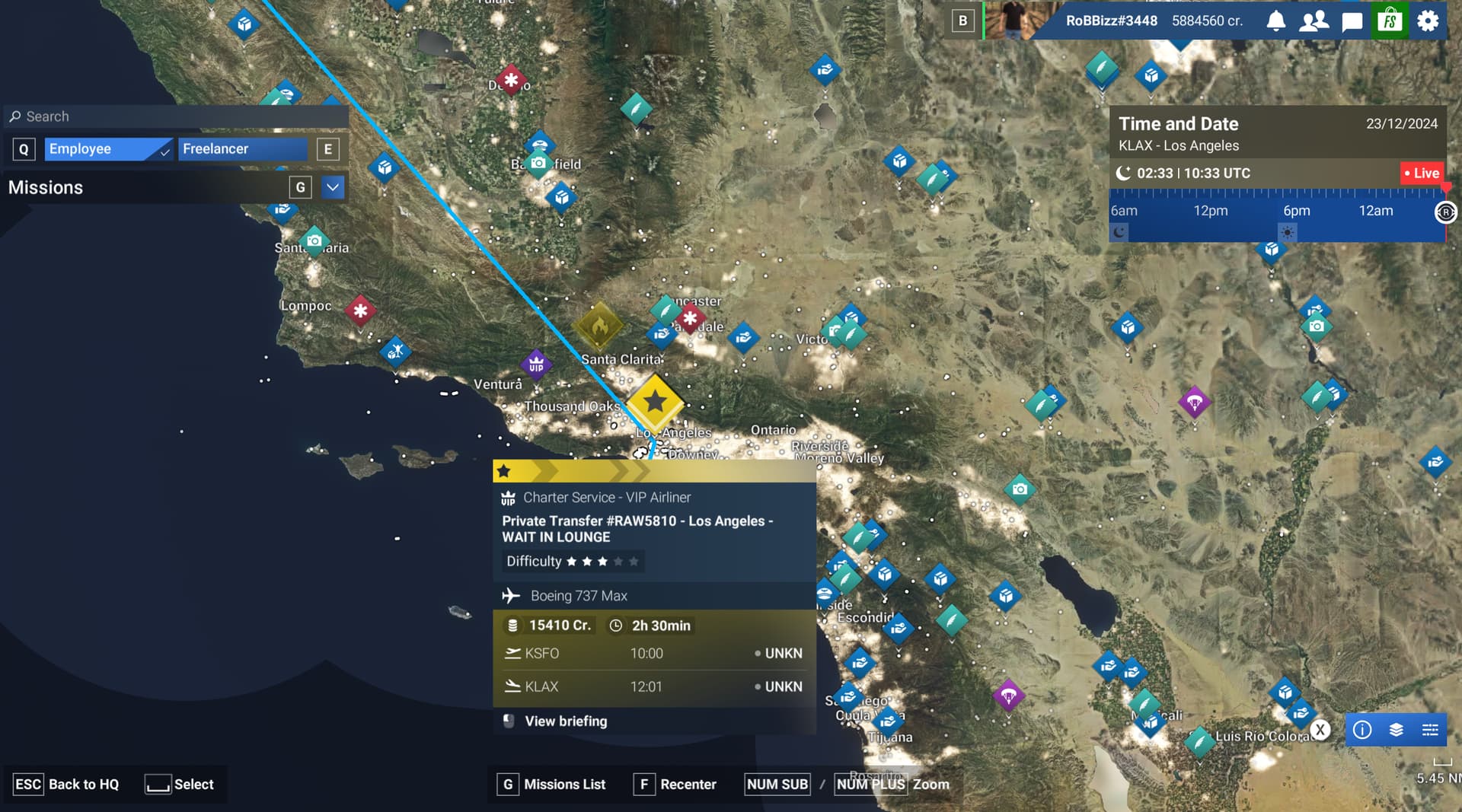The width and height of the screenshot is (1462, 812).
Task: Click the Private Transfer #RAW5810 mission title
Action: (x=637, y=529)
